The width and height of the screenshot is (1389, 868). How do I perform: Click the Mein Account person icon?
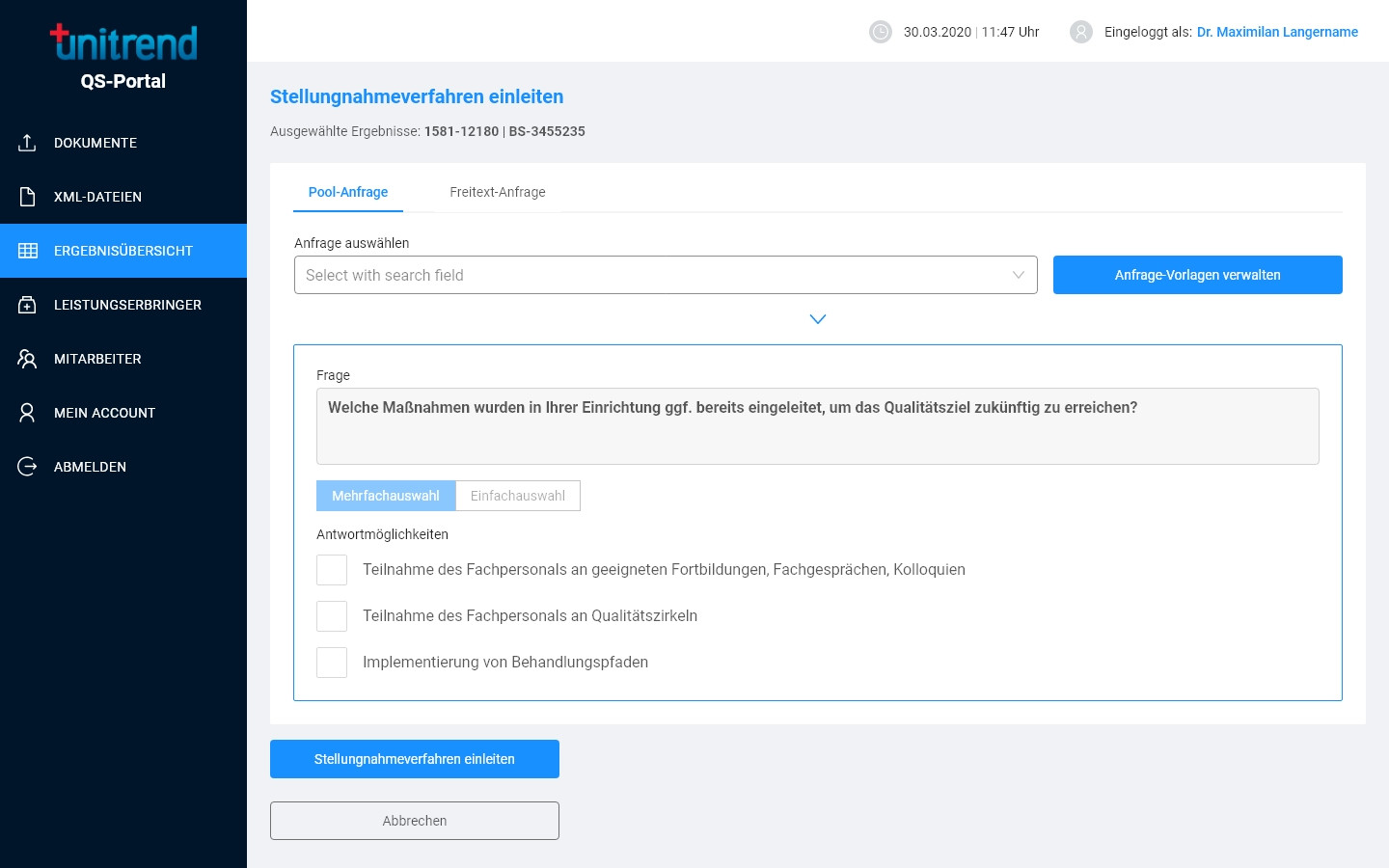[27, 413]
